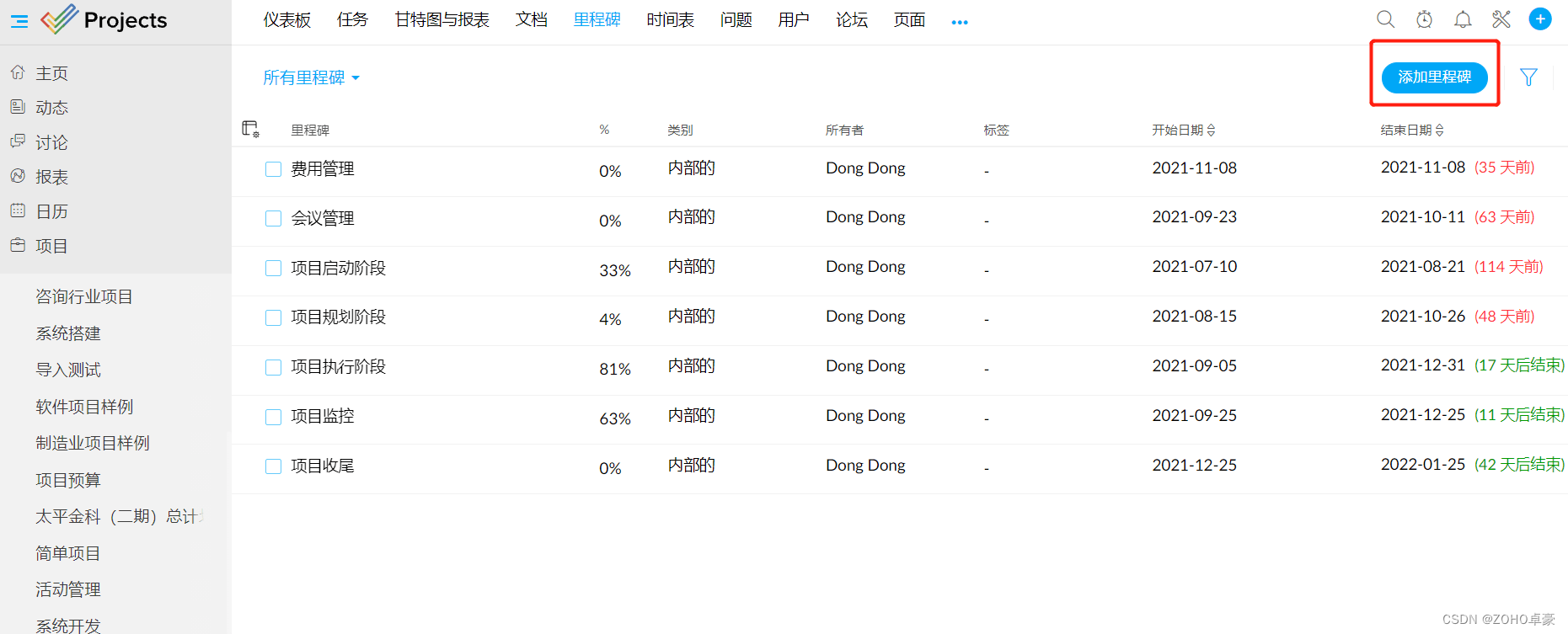The image size is (1568, 634).
Task: Select 导入测试 in project list
Action: [x=68, y=370]
